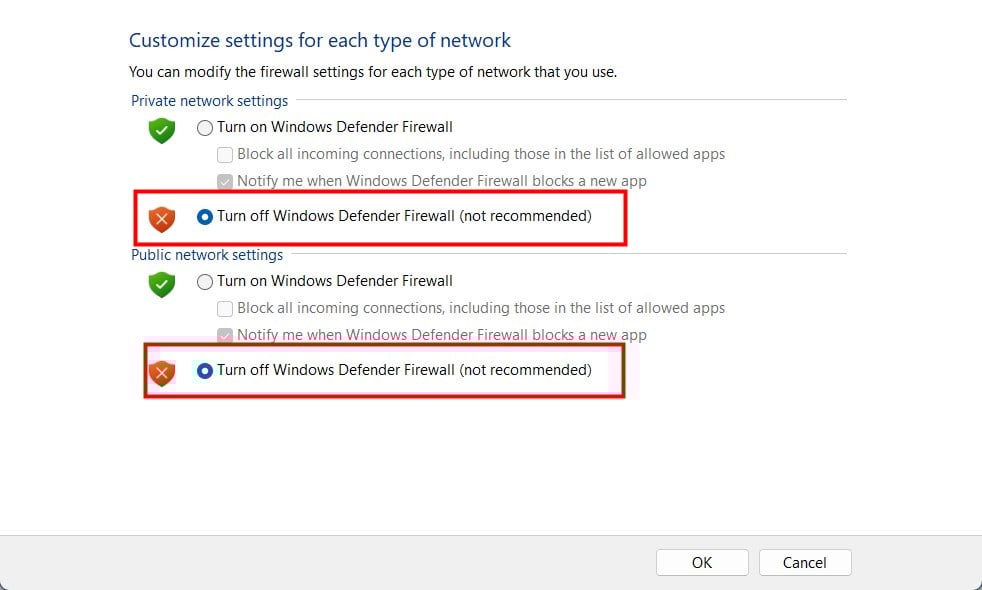Click Public 'Turn on Windows Defender Firewall' label text
The height and width of the screenshot is (590, 982).
tap(334, 281)
